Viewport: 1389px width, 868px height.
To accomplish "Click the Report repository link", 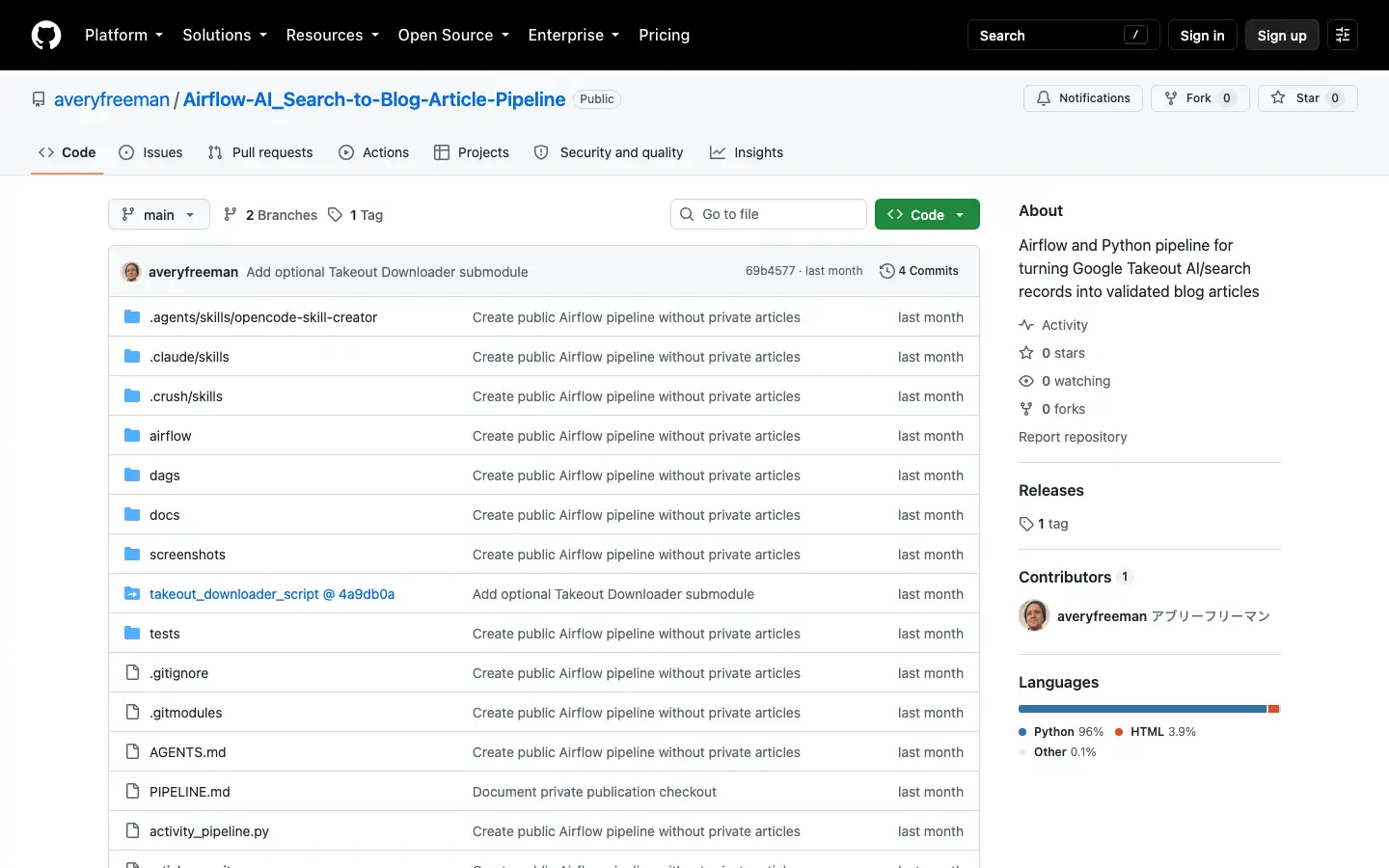I will coord(1073,437).
